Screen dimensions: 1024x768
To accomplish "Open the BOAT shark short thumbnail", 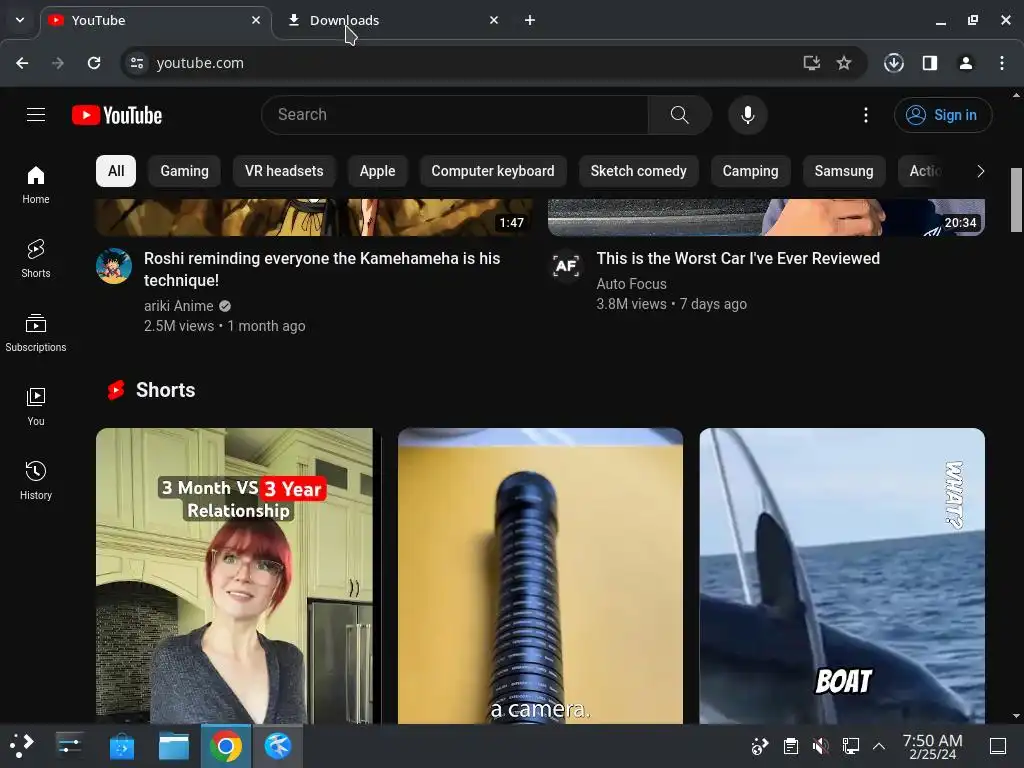I will [842, 575].
